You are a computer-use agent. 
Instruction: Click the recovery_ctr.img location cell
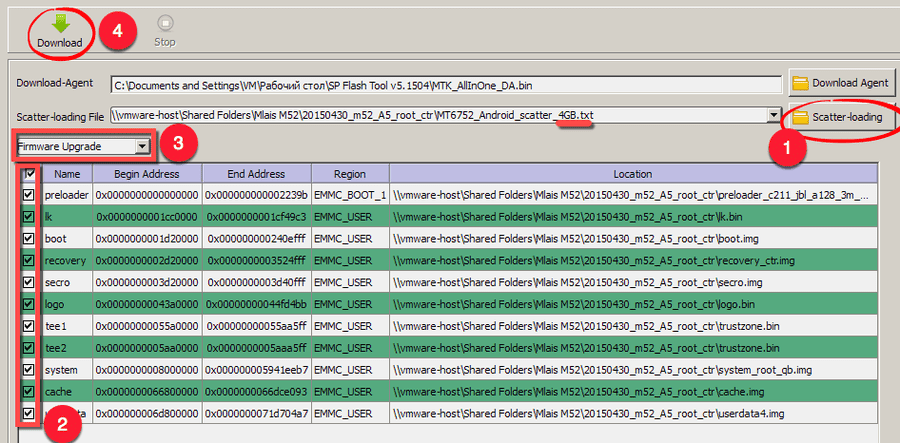tap(633, 261)
